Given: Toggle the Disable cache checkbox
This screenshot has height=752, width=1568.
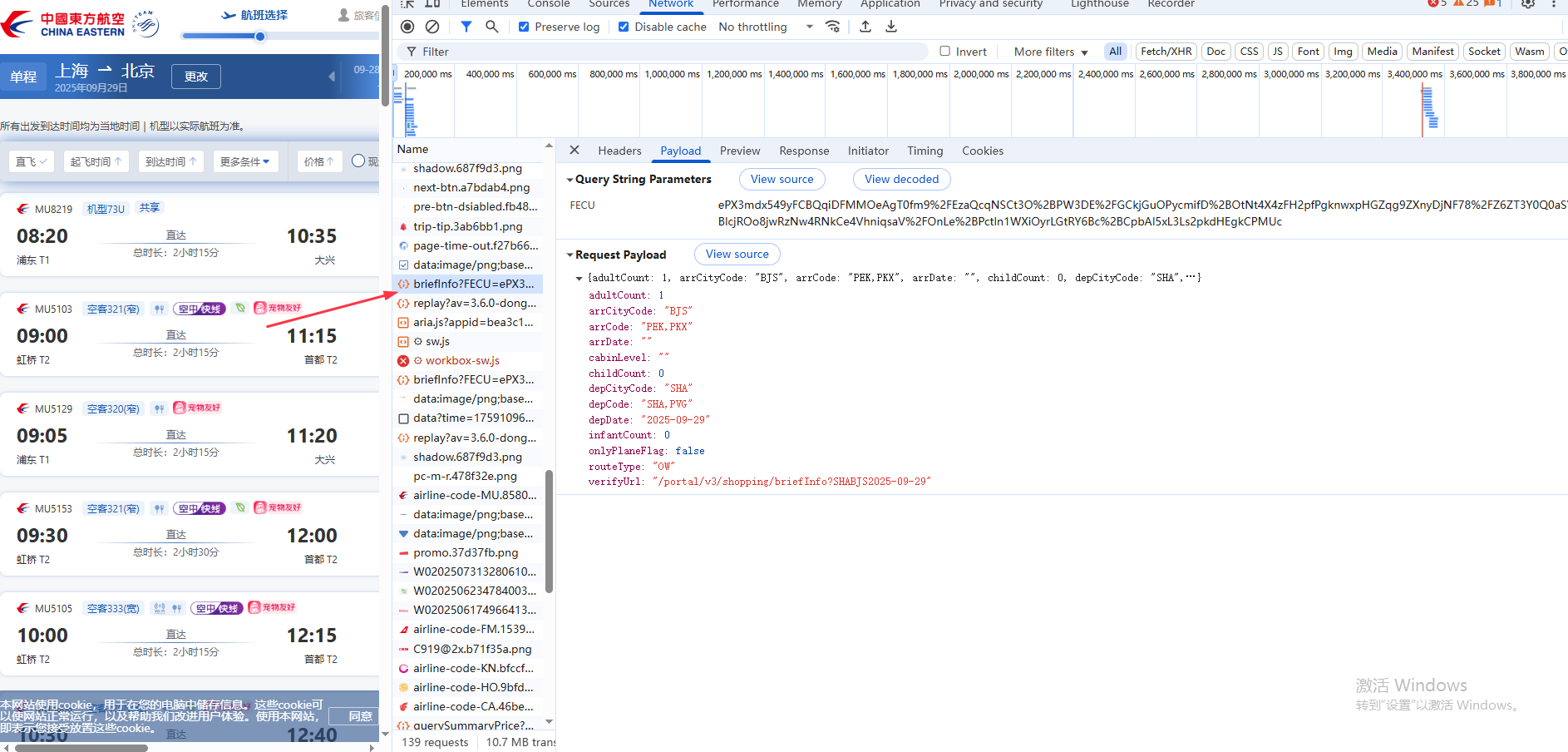Looking at the screenshot, I should tap(624, 27).
